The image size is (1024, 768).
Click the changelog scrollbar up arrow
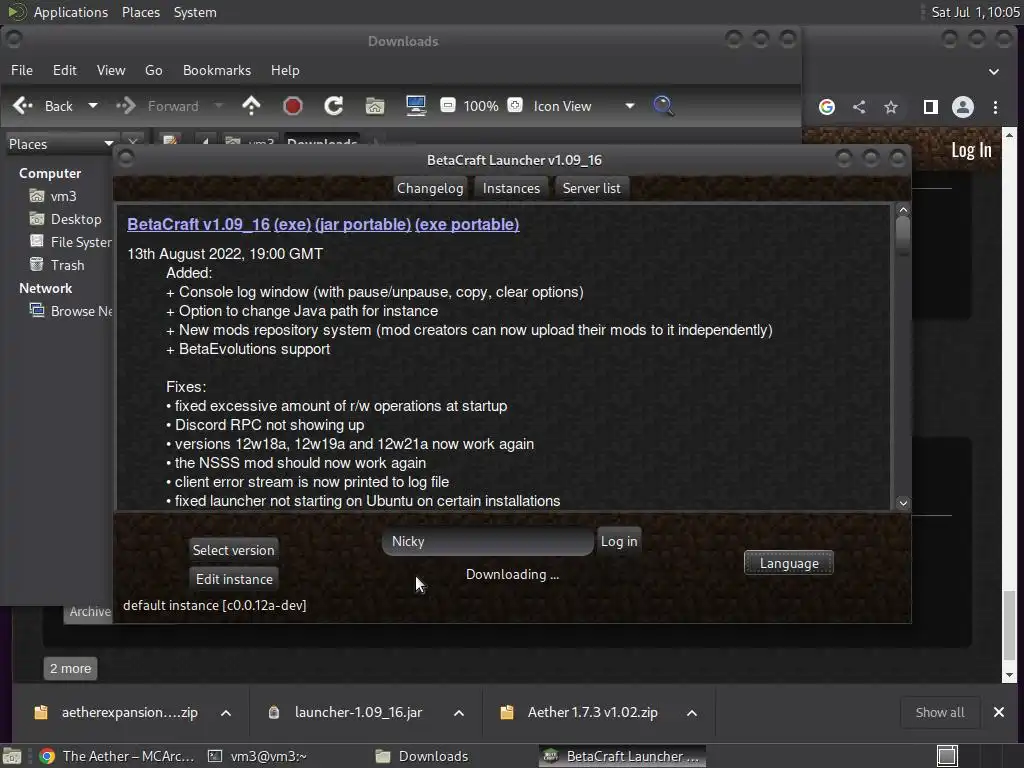[903, 210]
